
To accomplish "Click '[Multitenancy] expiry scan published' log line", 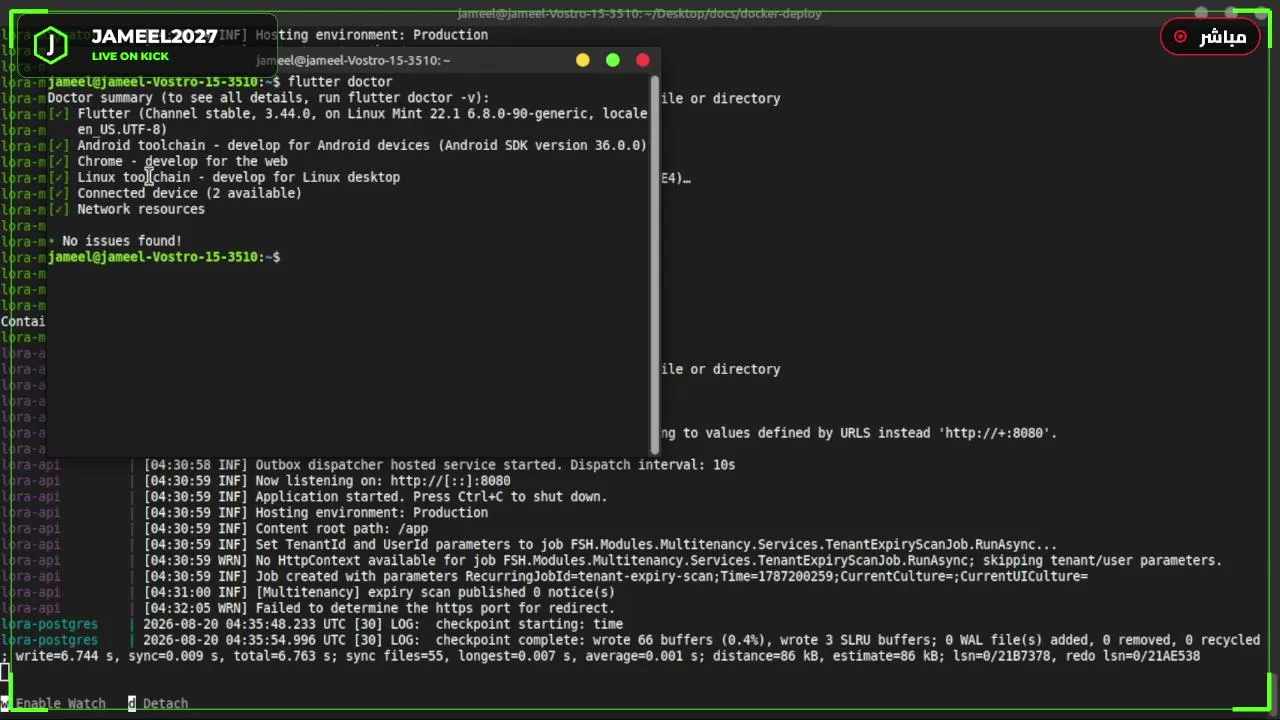I will tap(379, 593).
